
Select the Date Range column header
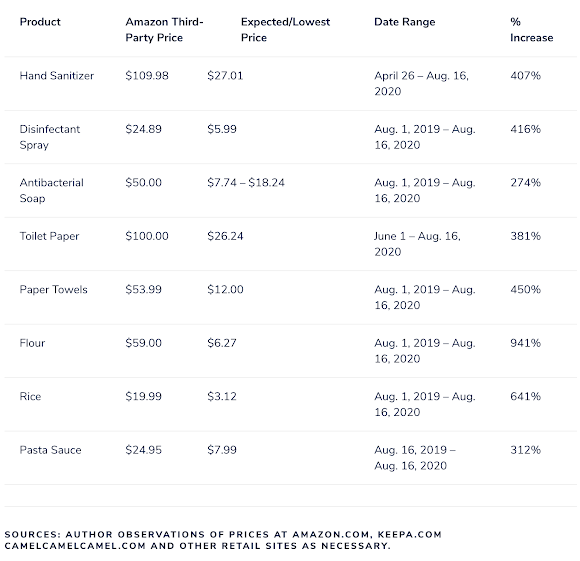[405, 22]
